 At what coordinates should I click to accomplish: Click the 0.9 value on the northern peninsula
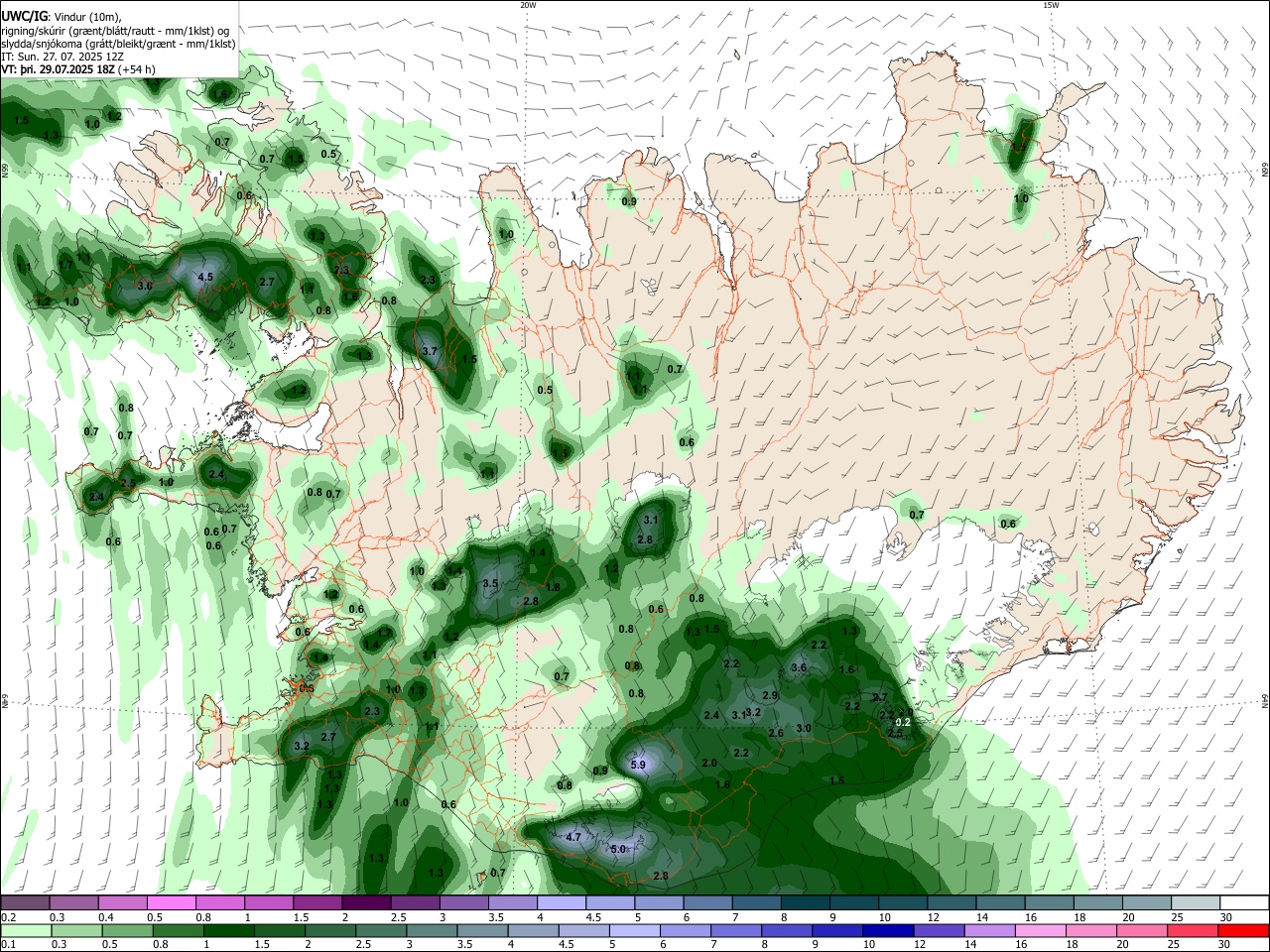pos(629,201)
